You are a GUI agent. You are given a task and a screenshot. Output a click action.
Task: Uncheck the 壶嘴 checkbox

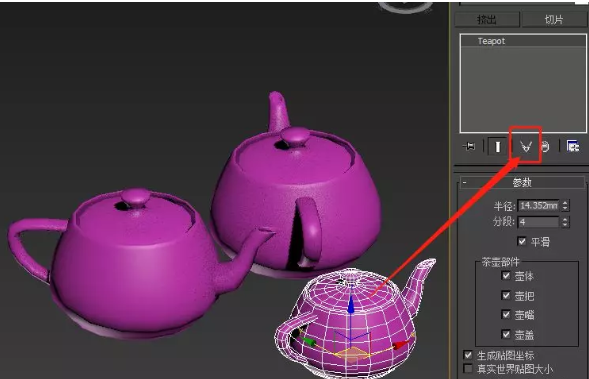pyautogui.click(x=506, y=314)
